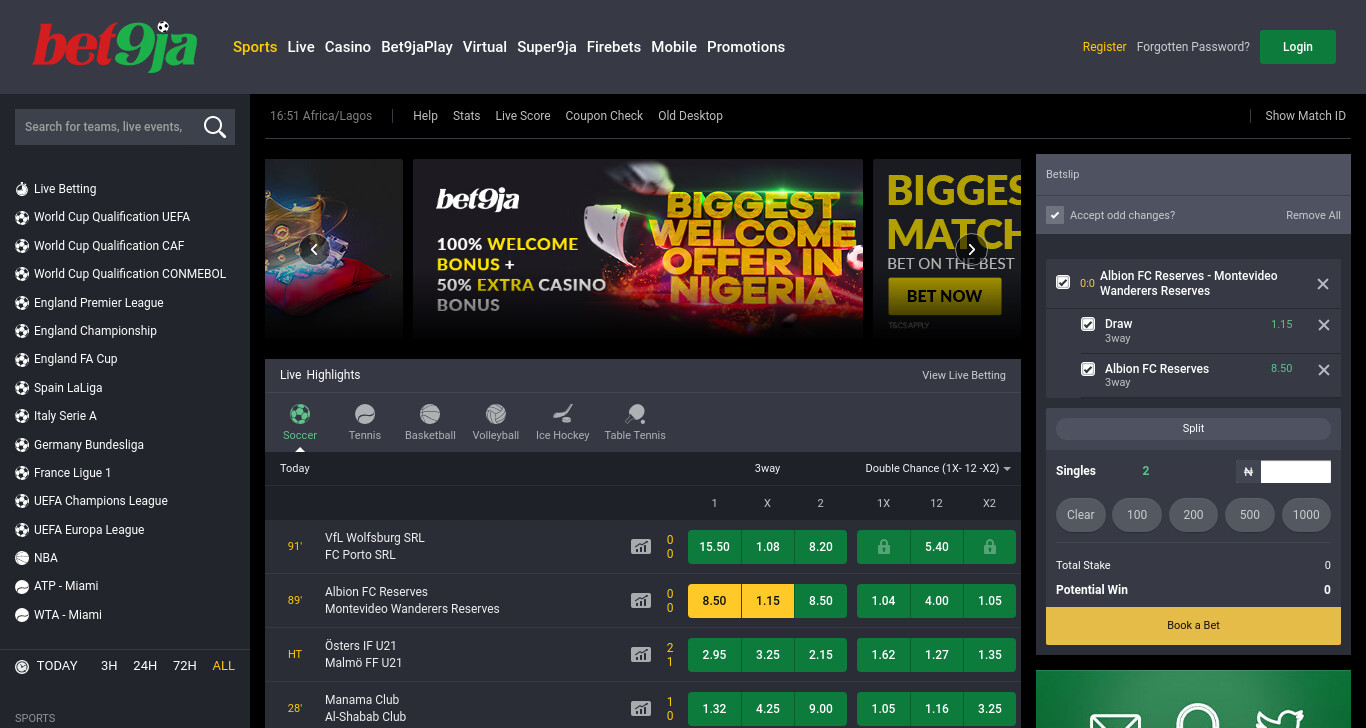
Task: Select 15.50 odds for VfL Wolfsburg SRL
Action: point(714,547)
